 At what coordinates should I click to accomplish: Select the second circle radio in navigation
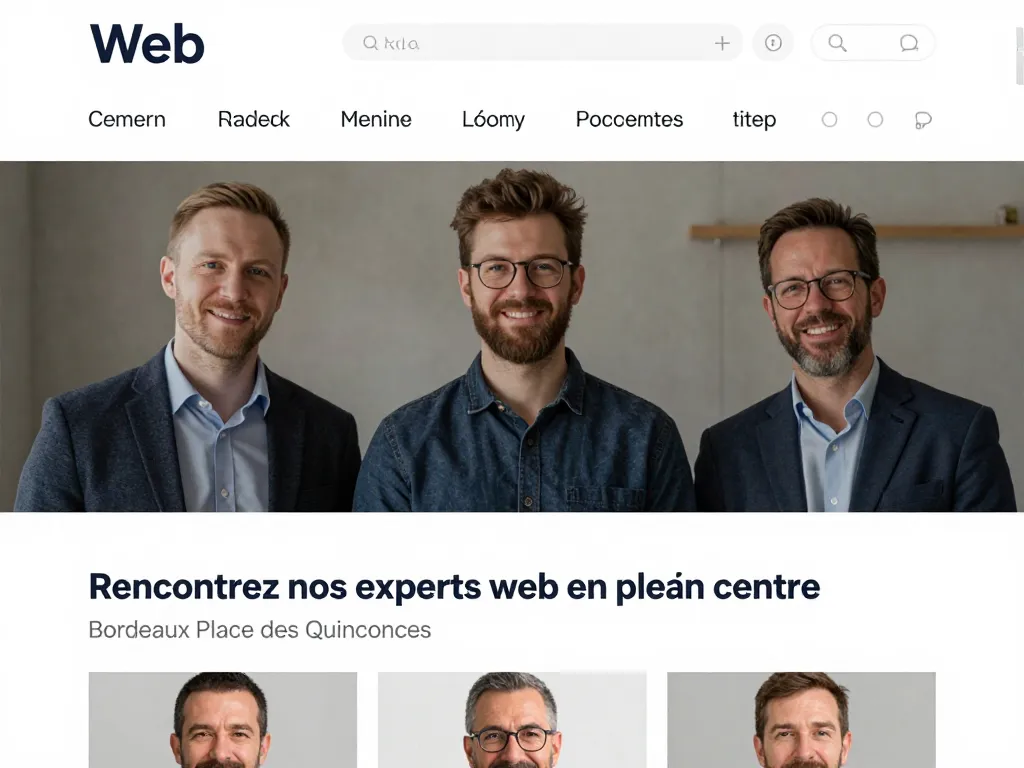coord(875,120)
